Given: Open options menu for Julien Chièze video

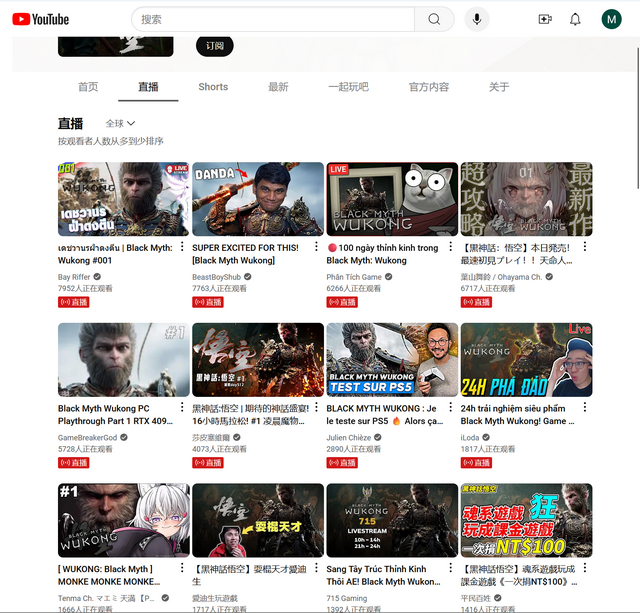Looking at the screenshot, I should pyautogui.click(x=451, y=407).
